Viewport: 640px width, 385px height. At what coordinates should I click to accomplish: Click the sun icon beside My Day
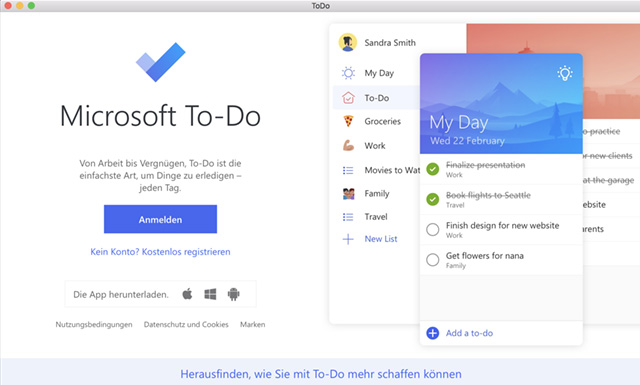tap(348, 73)
